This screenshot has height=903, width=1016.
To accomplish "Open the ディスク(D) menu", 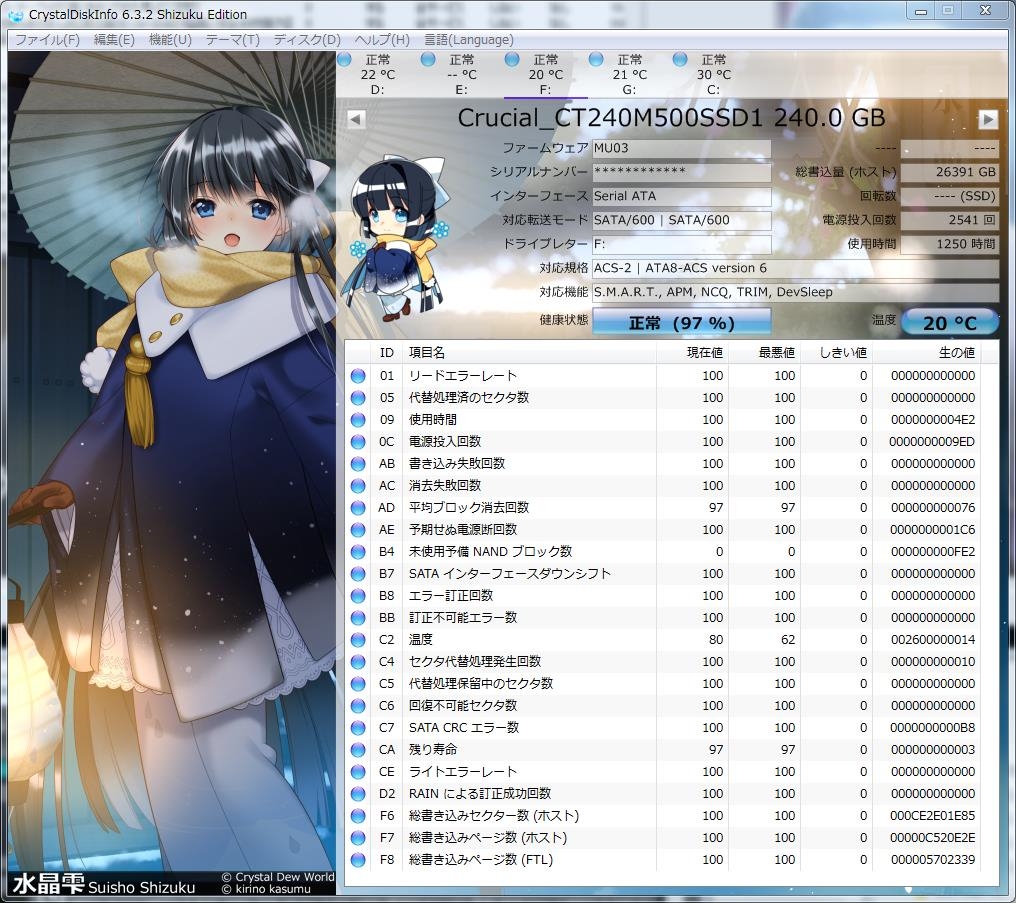I will [306, 40].
